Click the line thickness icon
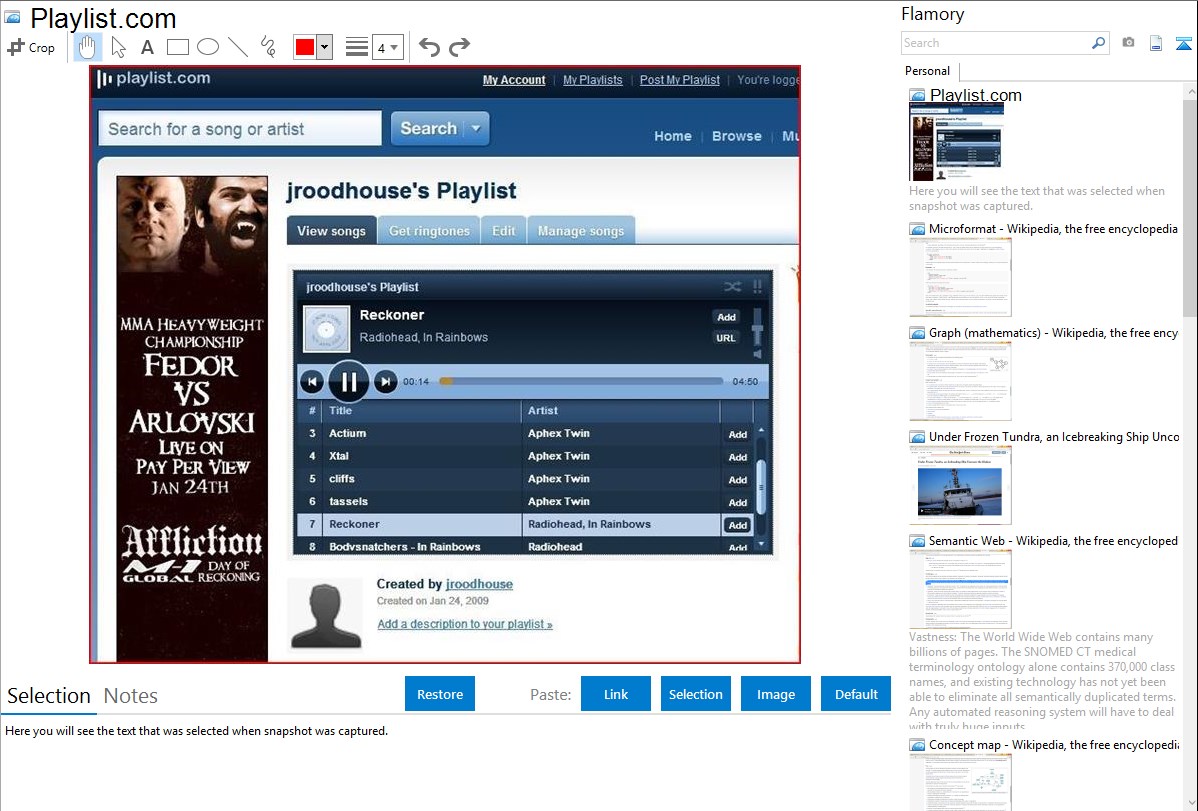1198x811 pixels. tap(356, 47)
